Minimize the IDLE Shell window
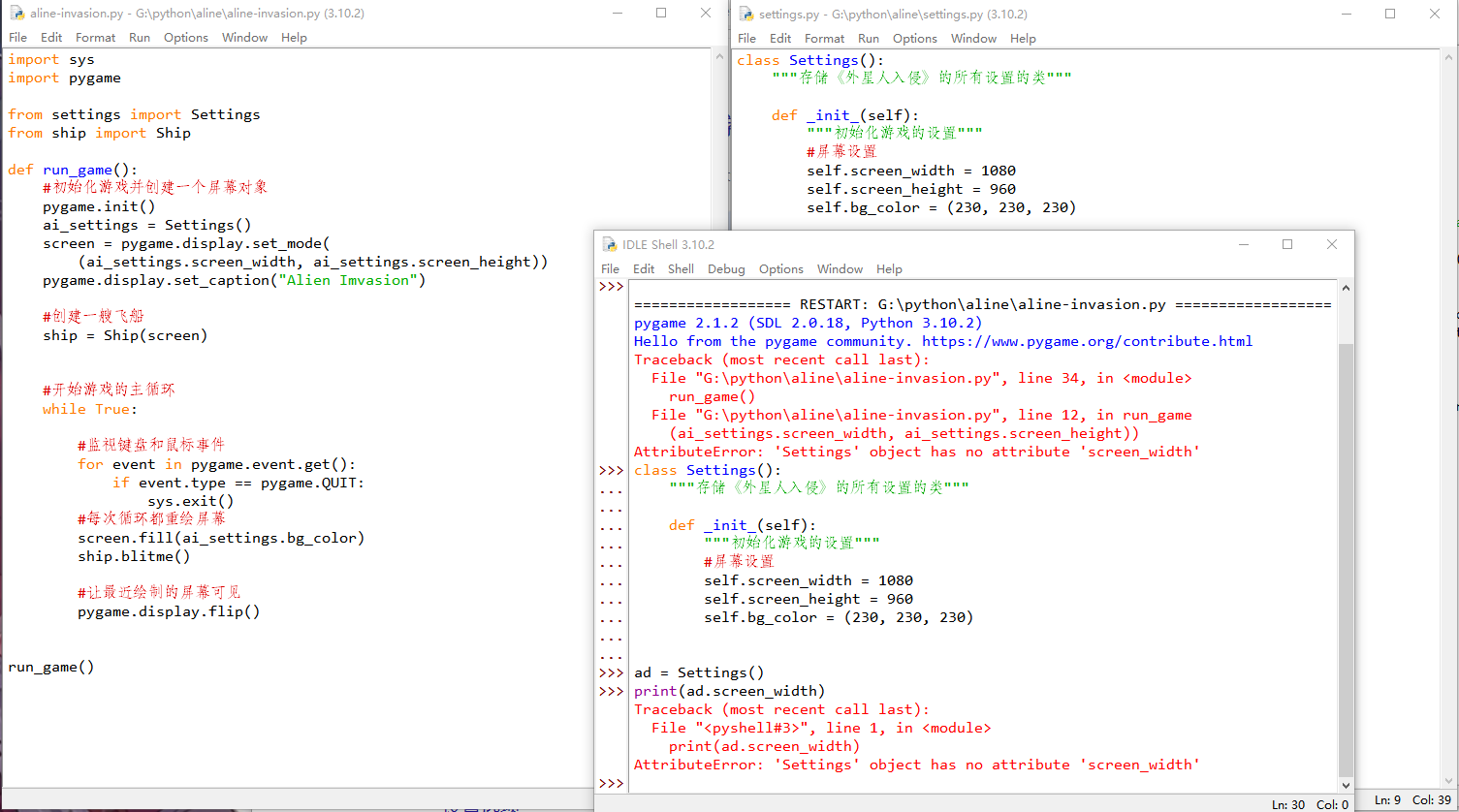The height and width of the screenshot is (812, 1459). pyautogui.click(x=1243, y=244)
